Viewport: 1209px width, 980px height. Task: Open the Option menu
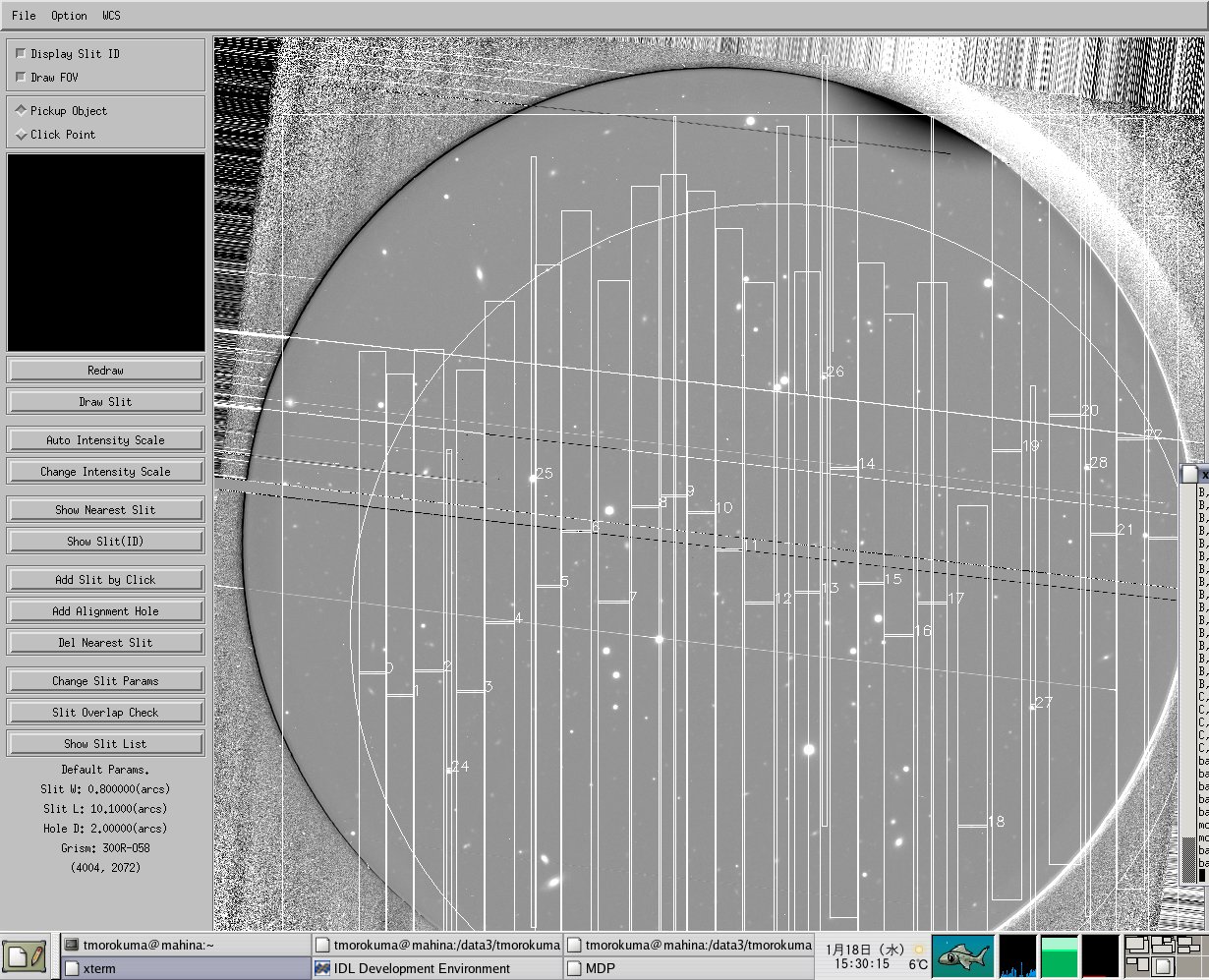69,16
